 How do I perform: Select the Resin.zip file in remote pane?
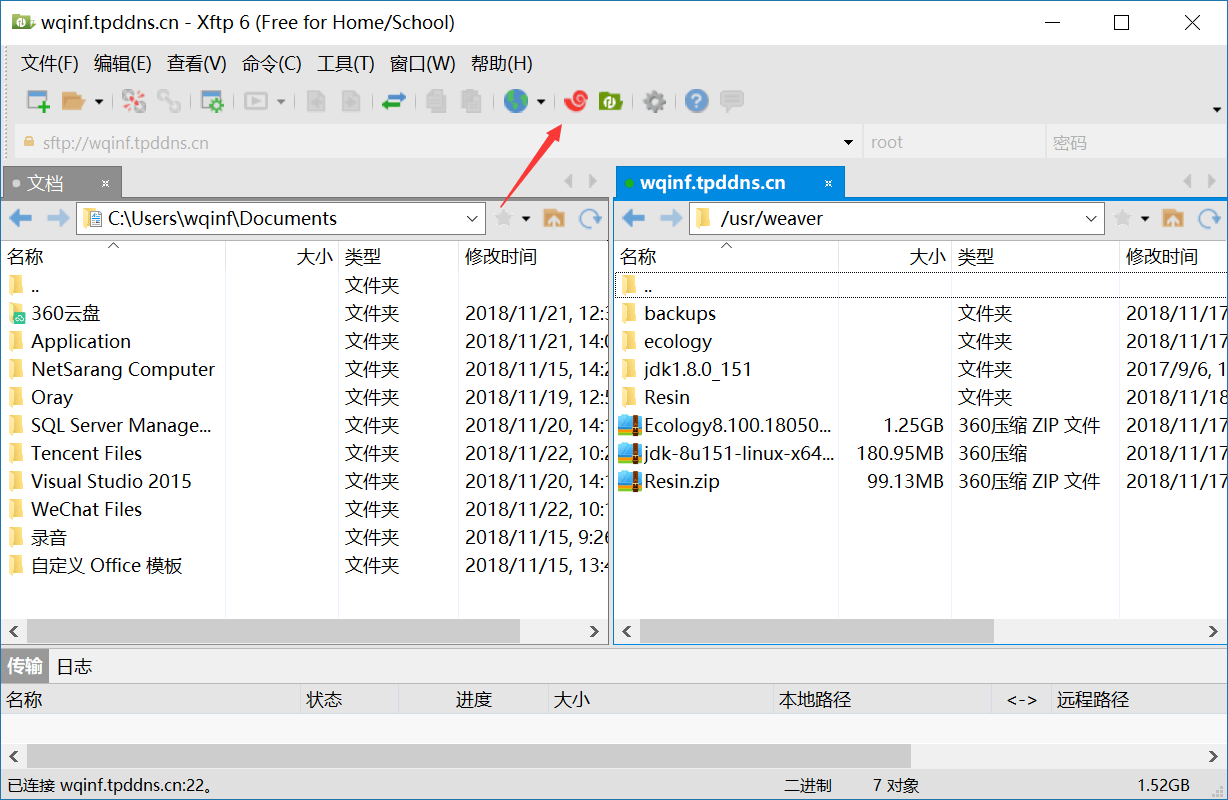(x=681, y=481)
